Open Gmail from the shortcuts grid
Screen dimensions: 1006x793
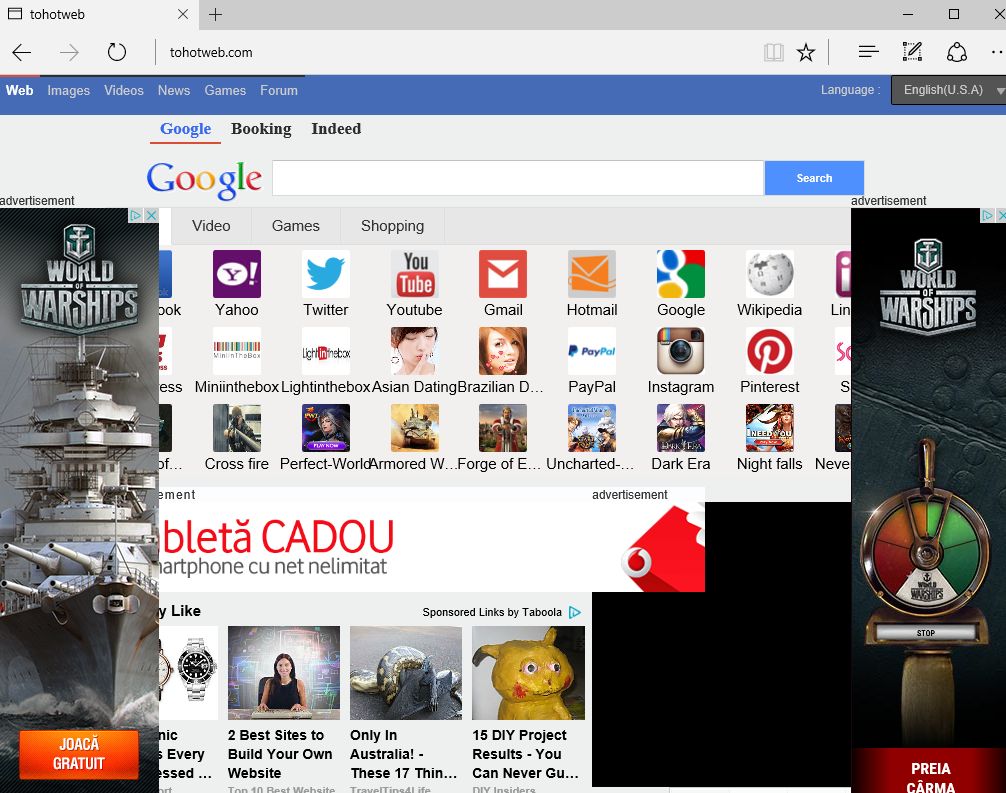pyautogui.click(x=502, y=272)
